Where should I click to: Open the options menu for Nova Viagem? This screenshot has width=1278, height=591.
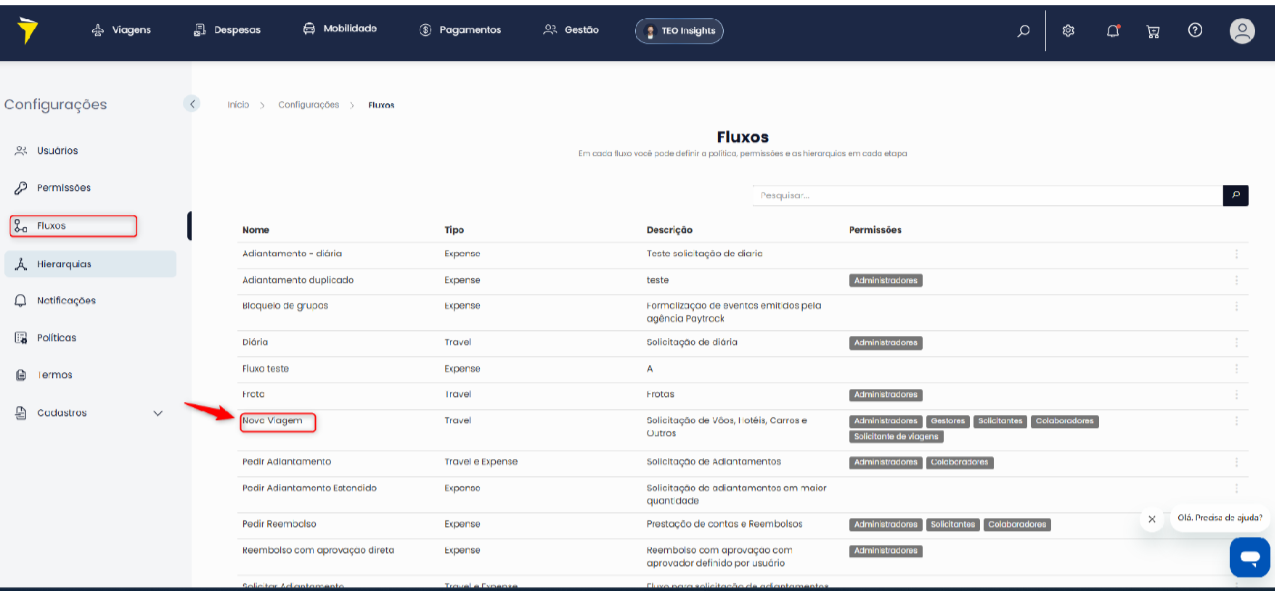(x=1236, y=421)
